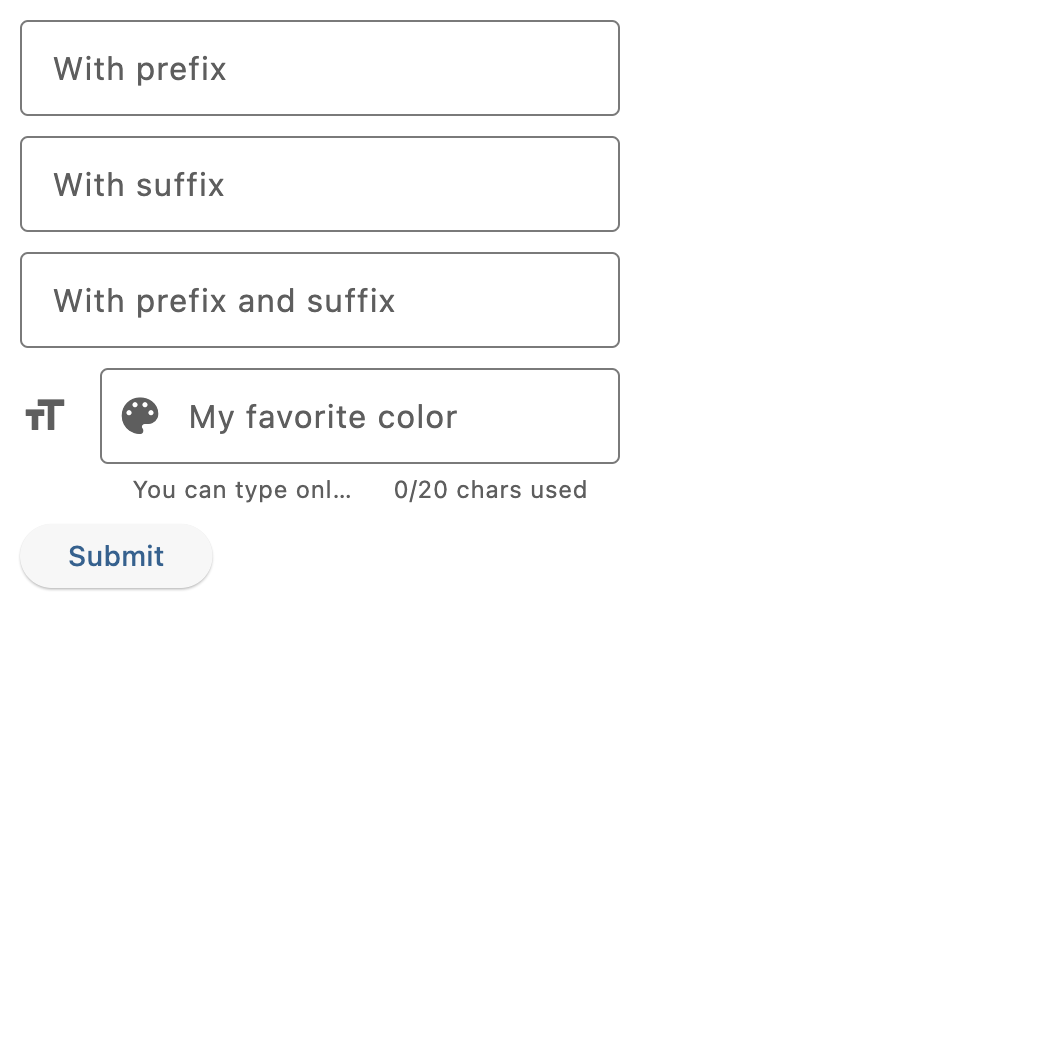Click empty end of prefix and suffix field
Viewport: 1040px width, 1040px height.
[517, 300]
